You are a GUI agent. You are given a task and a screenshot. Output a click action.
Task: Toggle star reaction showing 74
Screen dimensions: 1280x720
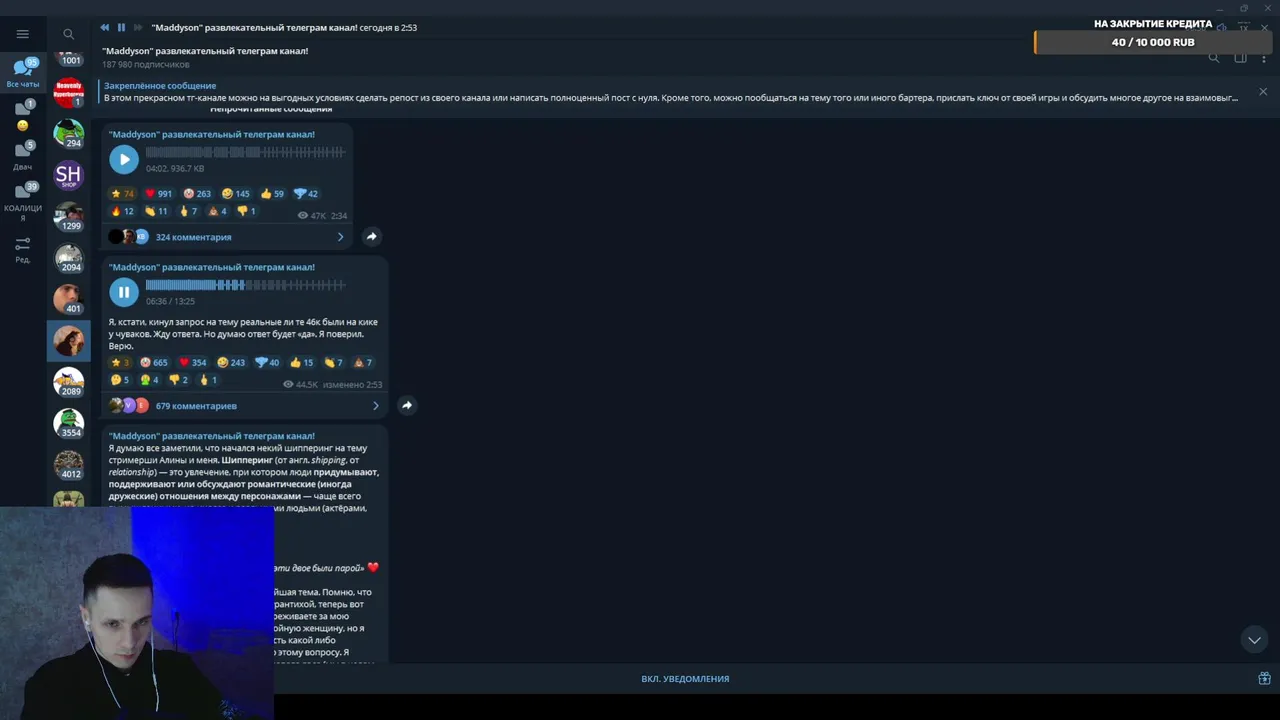(x=122, y=194)
